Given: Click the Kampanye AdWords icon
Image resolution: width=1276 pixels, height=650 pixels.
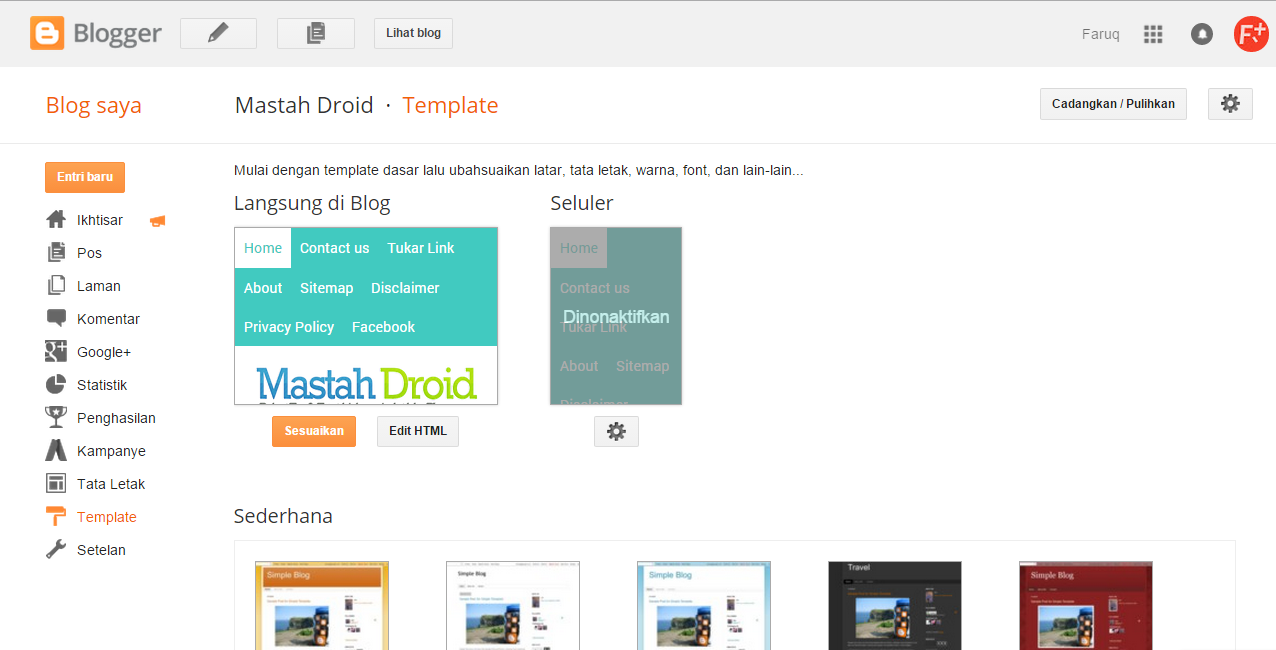Looking at the screenshot, I should click(56, 451).
